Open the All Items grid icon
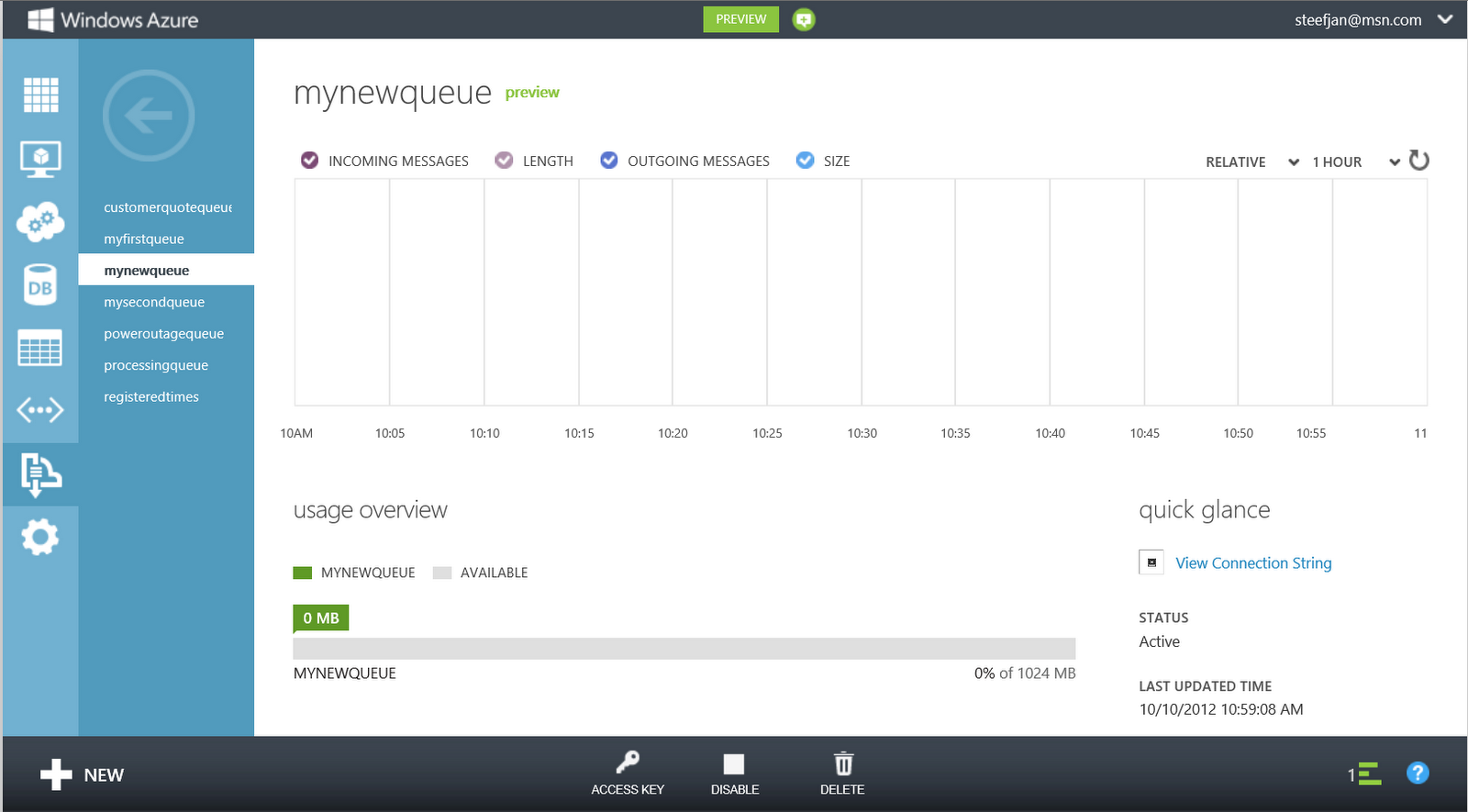This screenshot has width=1468, height=812. pyautogui.click(x=40, y=95)
